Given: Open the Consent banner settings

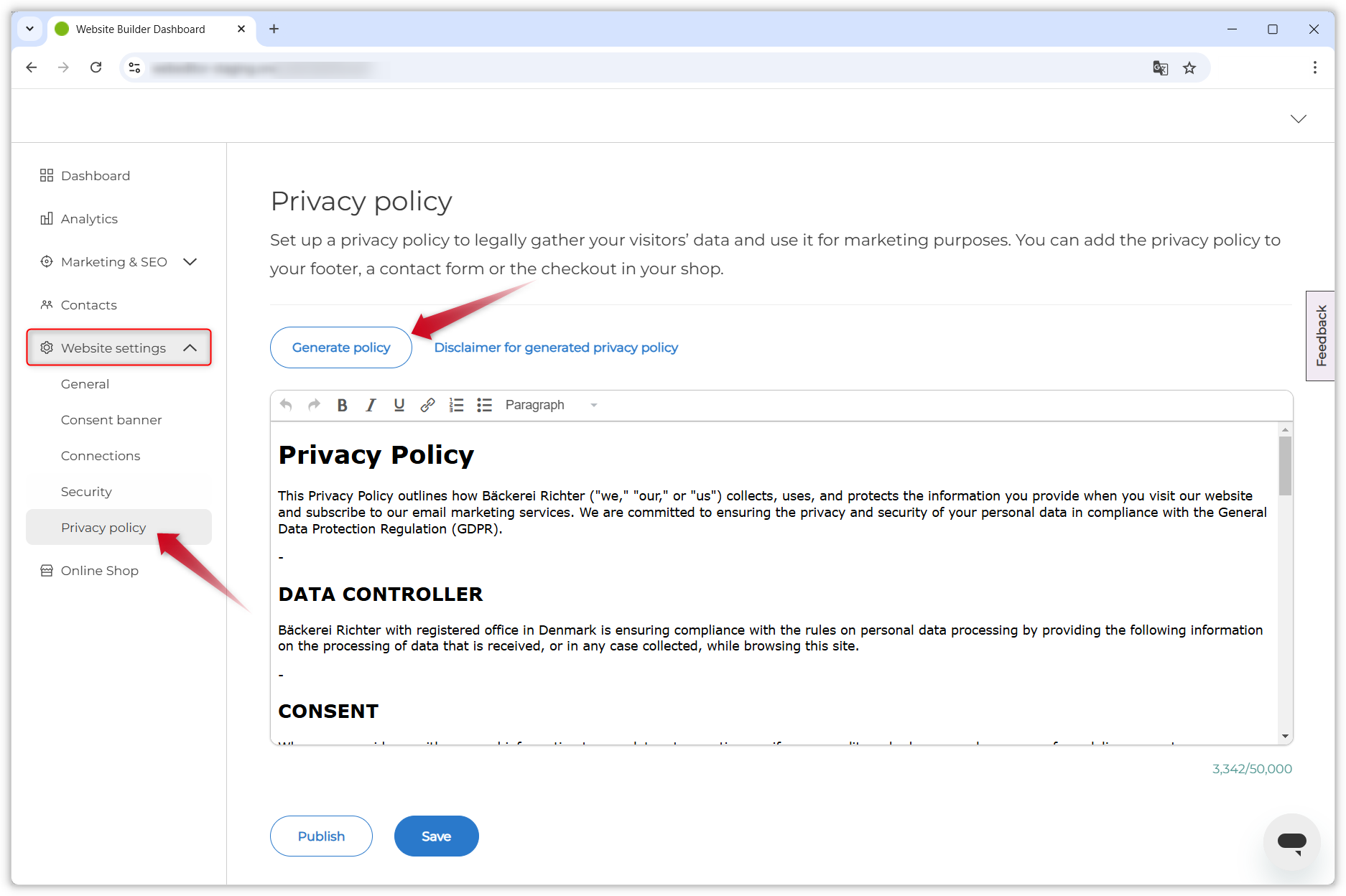Looking at the screenshot, I should [111, 420].
